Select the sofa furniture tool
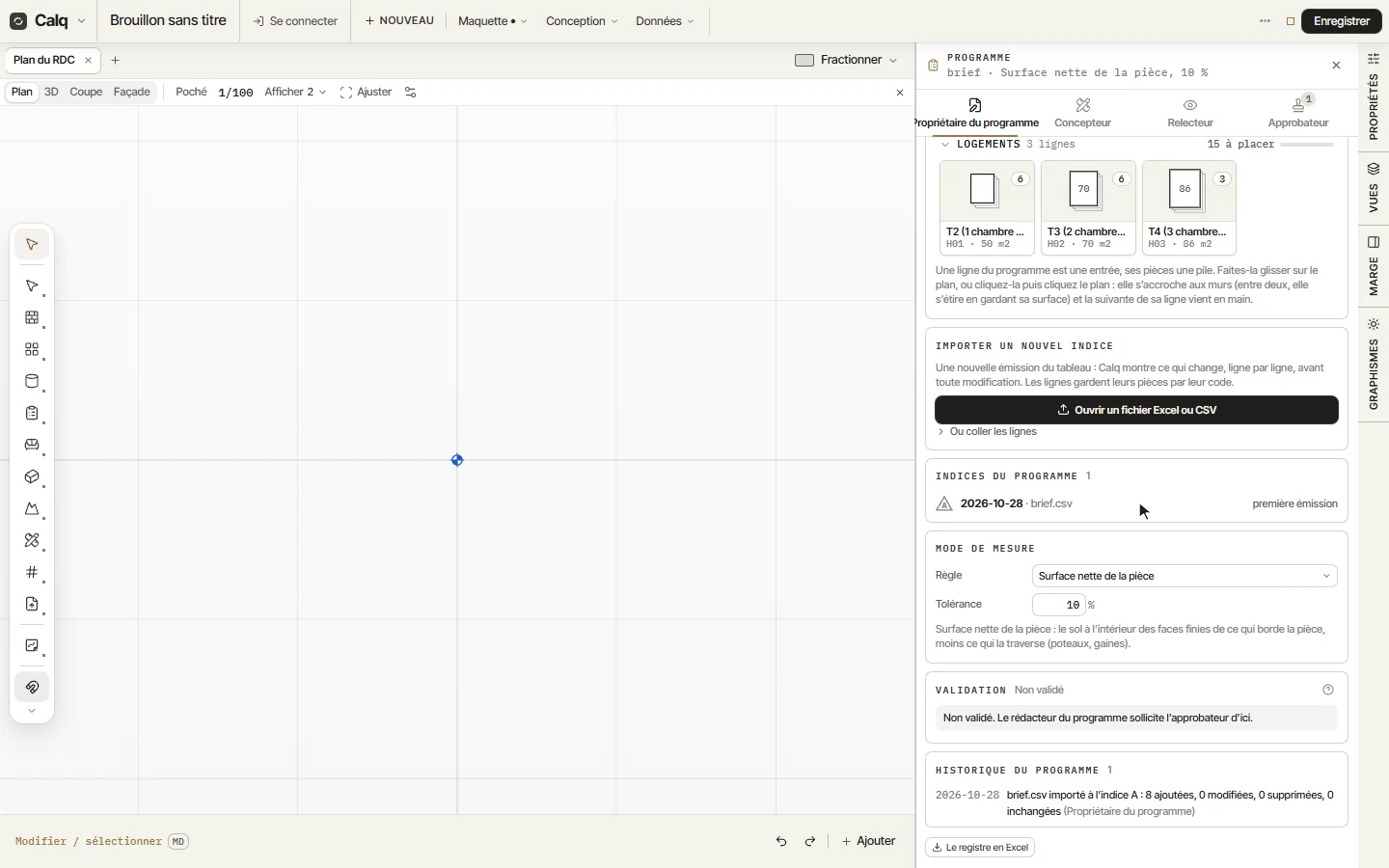This screenshot has width=1389, height=868. click(32, 446)
